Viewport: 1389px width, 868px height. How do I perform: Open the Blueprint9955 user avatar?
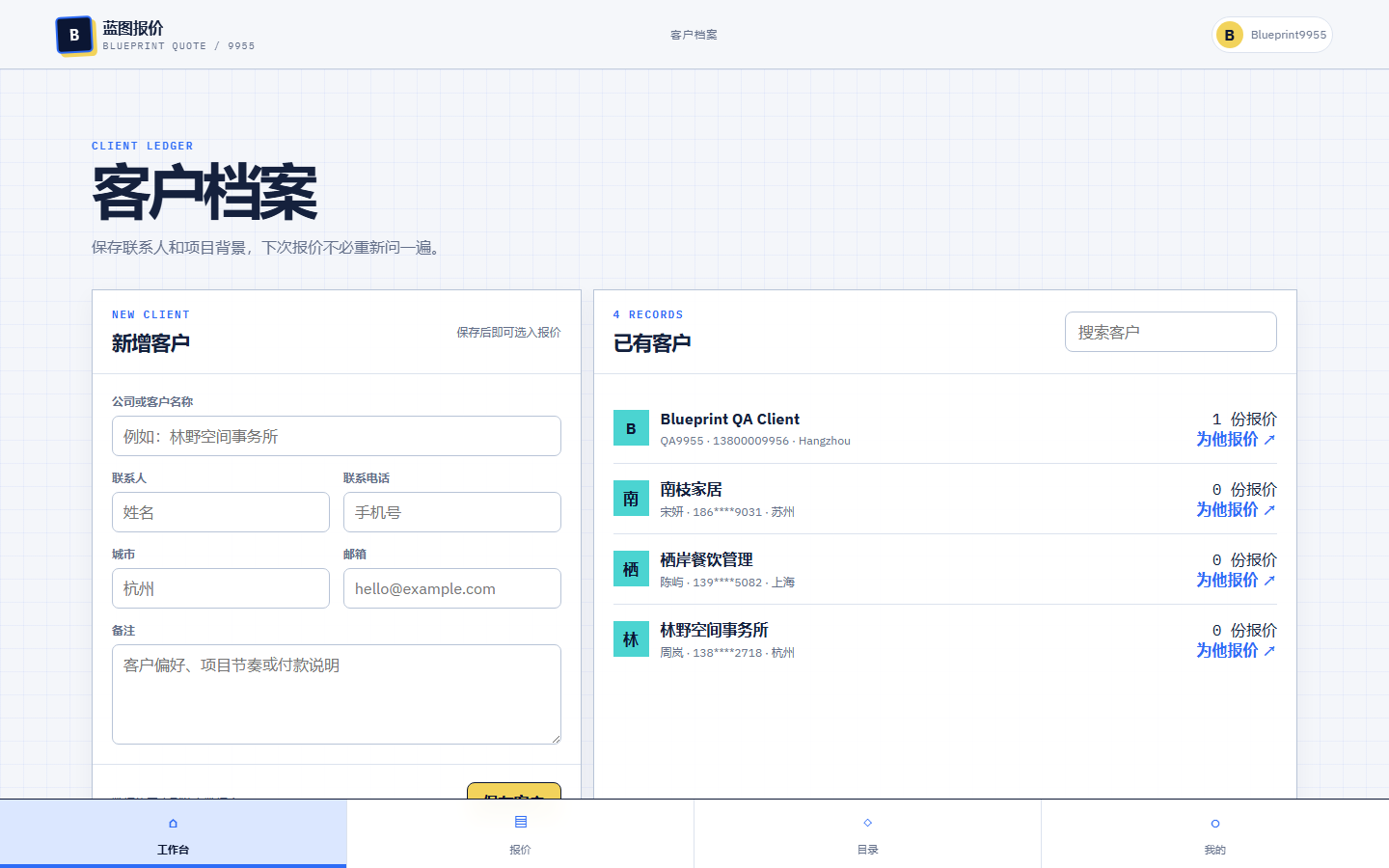pos(1229,35)
